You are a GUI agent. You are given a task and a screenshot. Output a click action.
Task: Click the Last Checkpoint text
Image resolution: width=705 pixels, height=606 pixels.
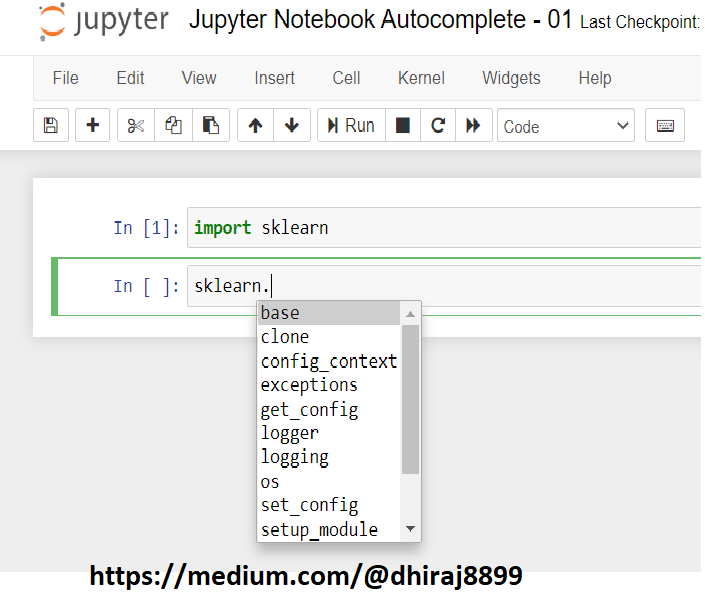click(x=640, y=22)
